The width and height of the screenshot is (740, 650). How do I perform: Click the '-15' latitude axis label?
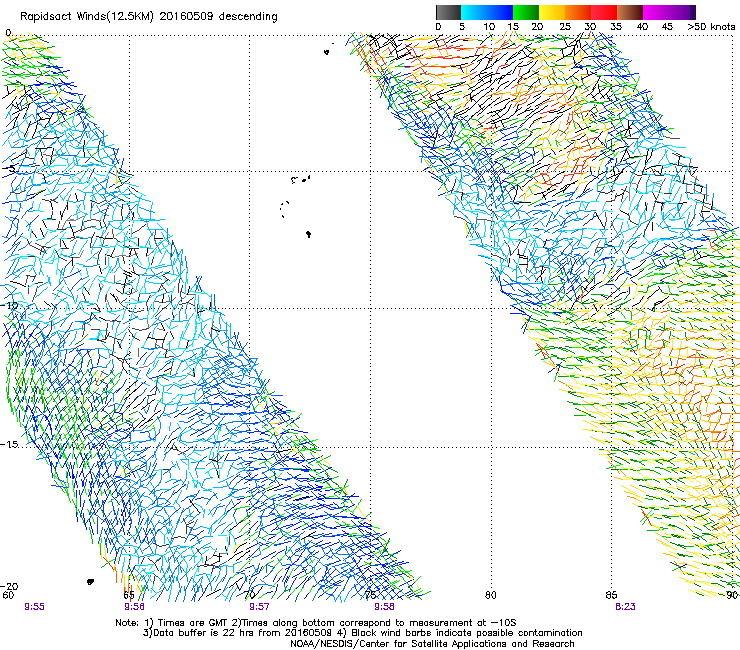coord(9,445)
